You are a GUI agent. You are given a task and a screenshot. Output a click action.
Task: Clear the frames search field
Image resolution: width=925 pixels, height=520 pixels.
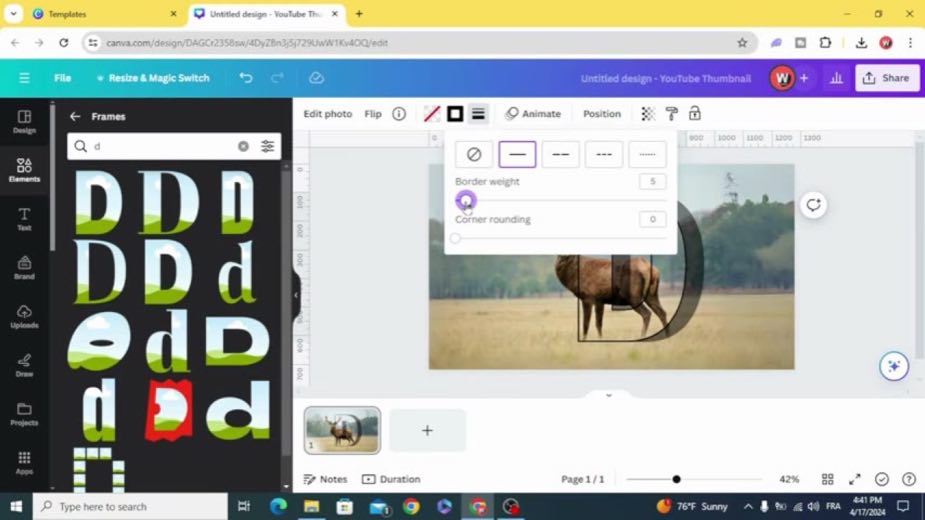coord(243,146)
